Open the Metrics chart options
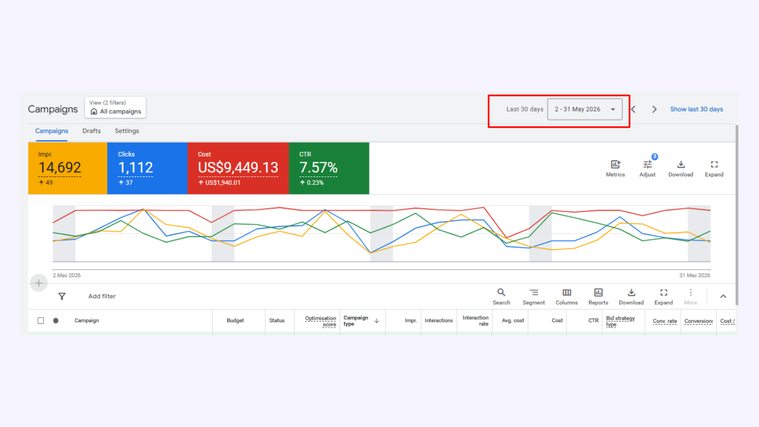Viewport: 759px width, 427px height. 615,168
